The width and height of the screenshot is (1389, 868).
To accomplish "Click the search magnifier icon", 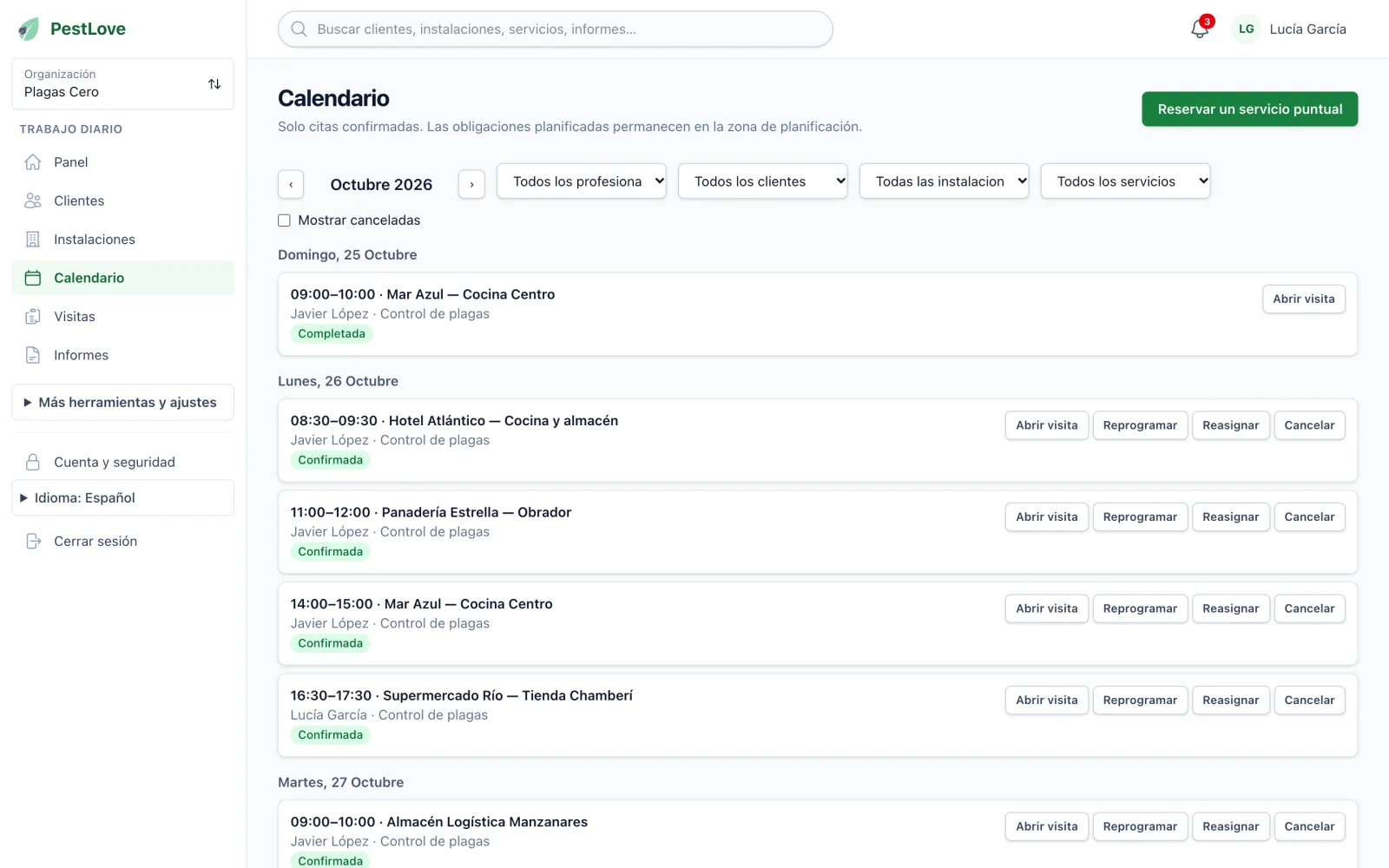I will tap(299, 29).
